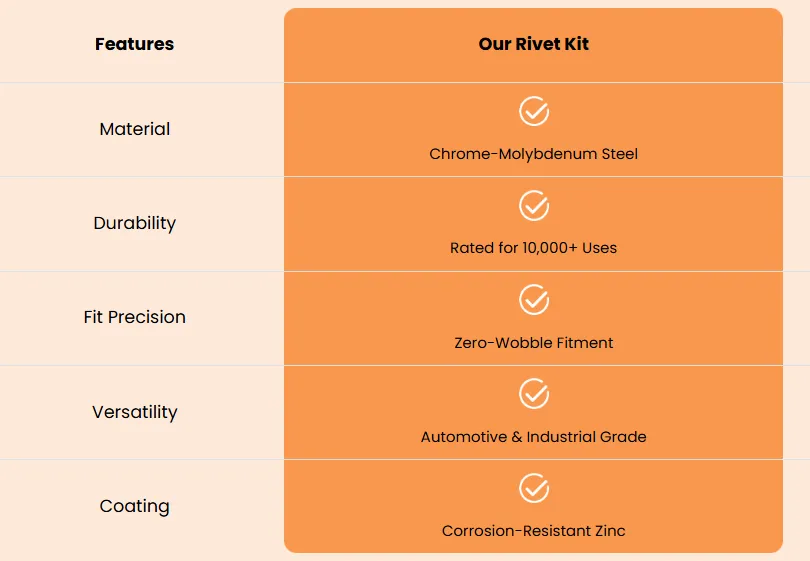The image size is (810, 561).
Task: Click the Coating feature label
Action: click(x=135, y=506)
